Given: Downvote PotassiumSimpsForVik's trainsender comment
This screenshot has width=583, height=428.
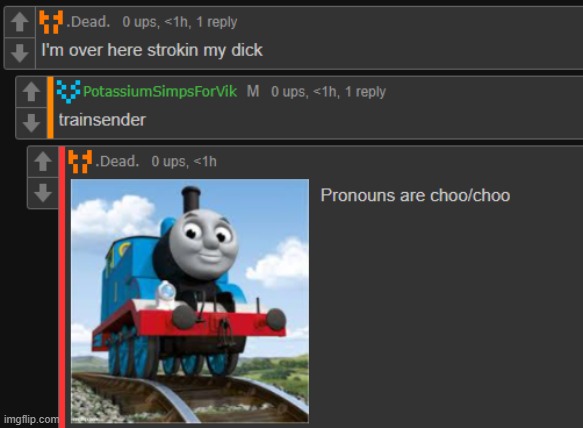Looking at the screenshot, I should tap(31, 123).
